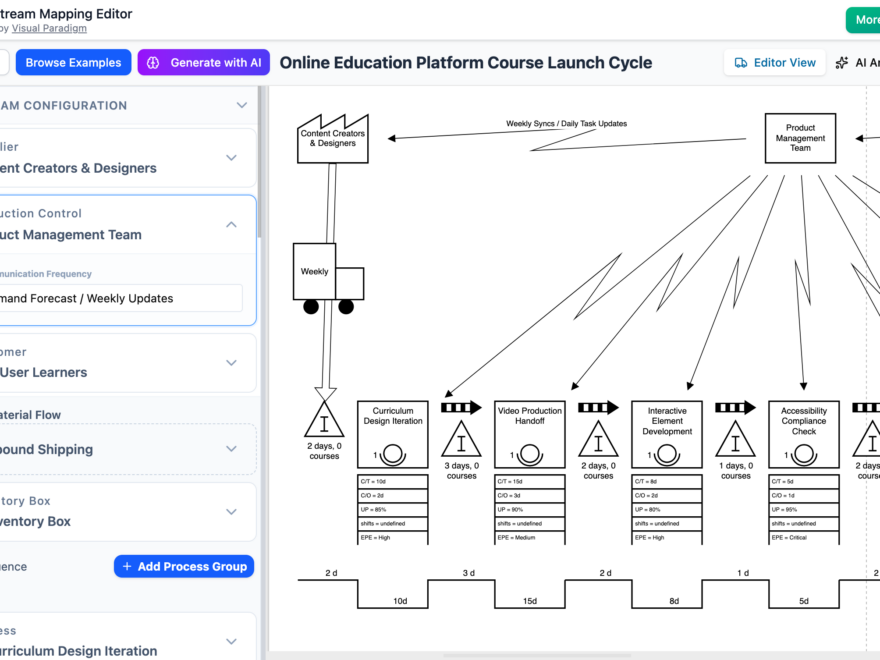Click the inventory triangle showing 2 days, 0 courses
The height and width of the screenshot is (660, 880).
[323, 425]
